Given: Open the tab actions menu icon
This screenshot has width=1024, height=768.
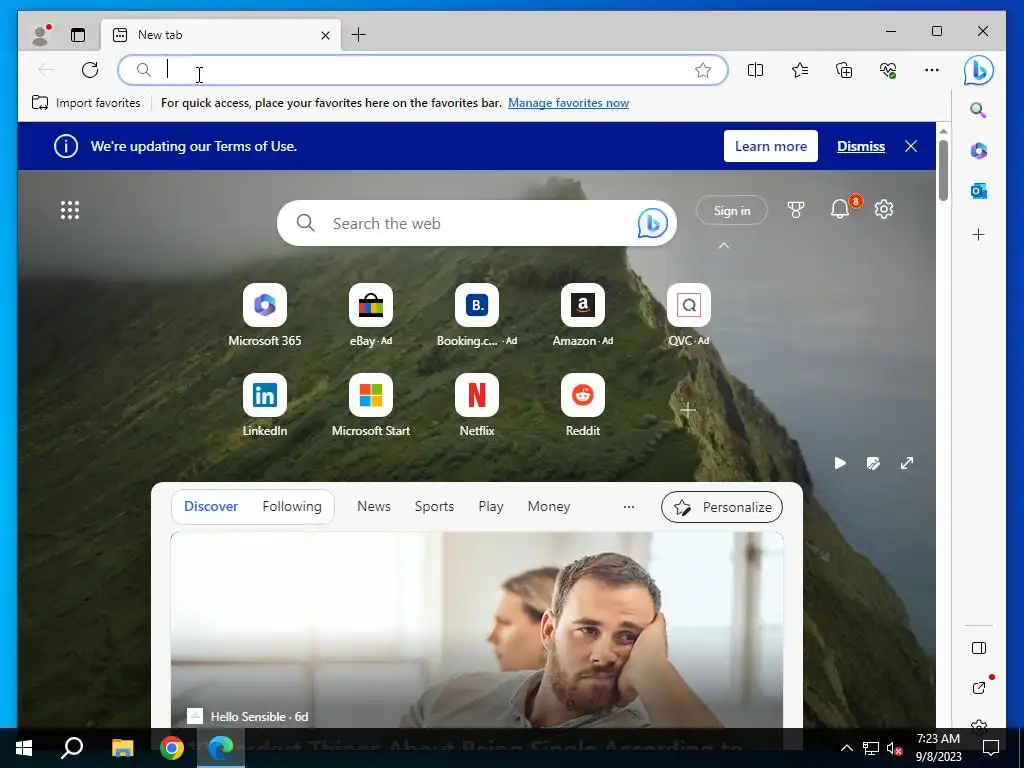Looking at the screenshot, I should (x=78, y=35).
